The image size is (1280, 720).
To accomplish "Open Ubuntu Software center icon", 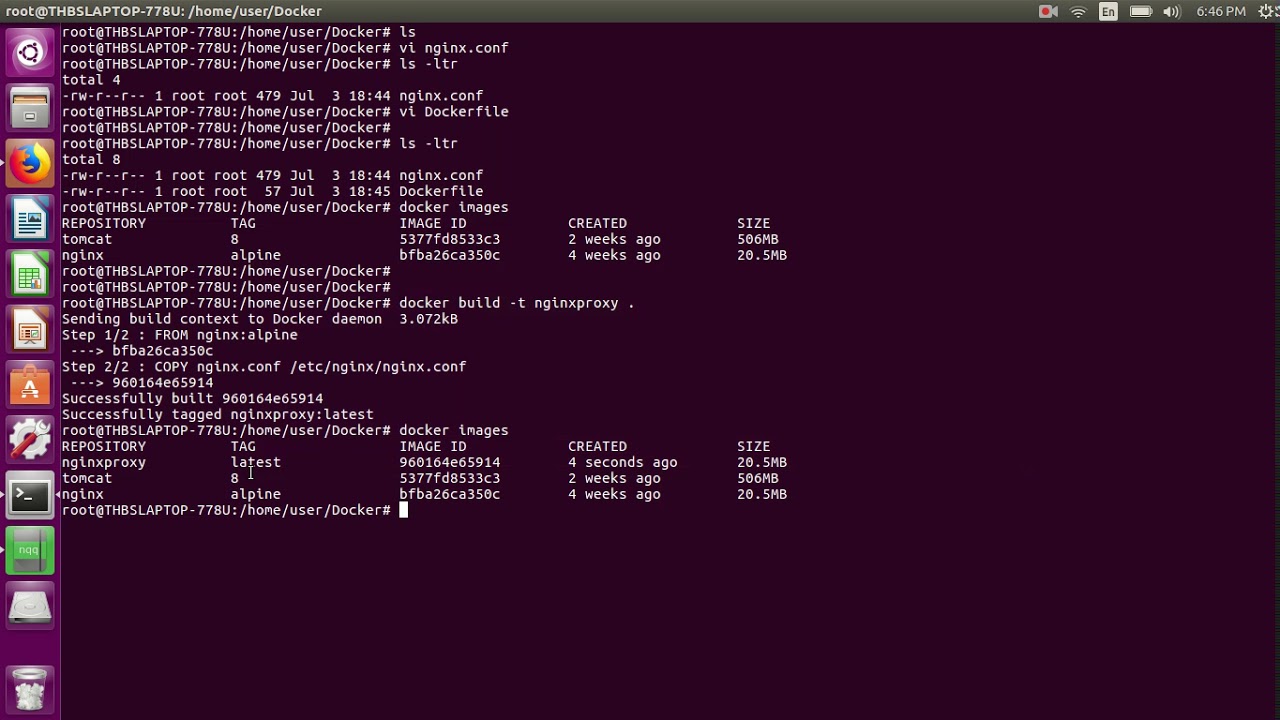I will point(30,384).
